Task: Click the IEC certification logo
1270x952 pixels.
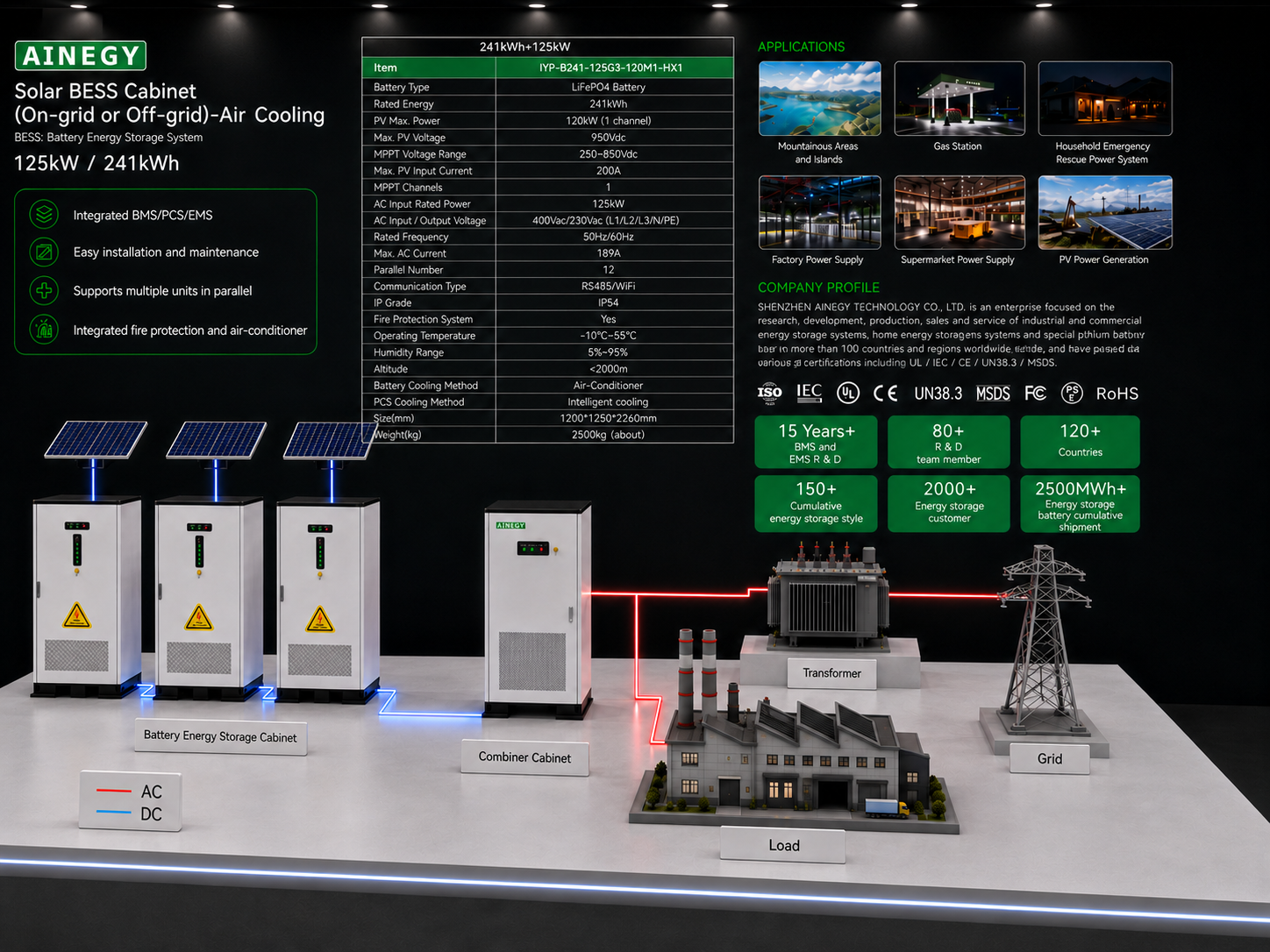Action: pyautogui.click(x=810, y=393)
